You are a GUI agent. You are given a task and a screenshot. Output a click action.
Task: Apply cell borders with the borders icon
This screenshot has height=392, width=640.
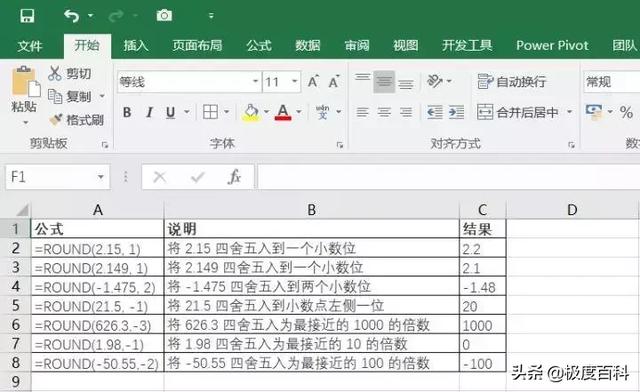pos(211,111)
